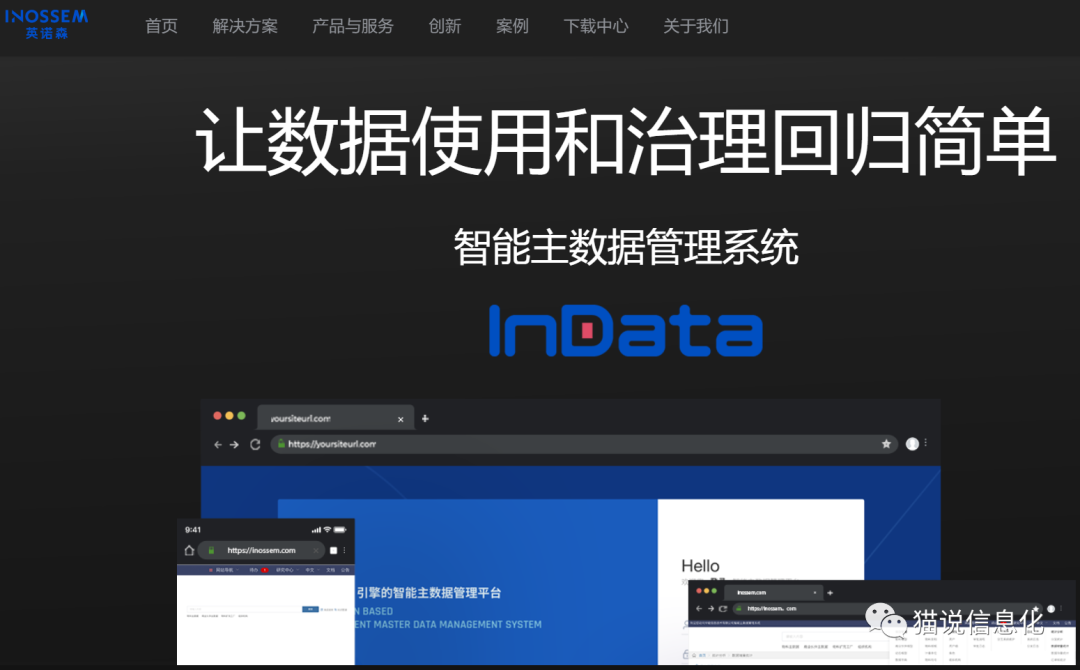Viewport: 1080px width, 670px height.
Task: Click MASTER DATA MANAGEMENT SYSTEM text
Action: click(x=457, y=625)
